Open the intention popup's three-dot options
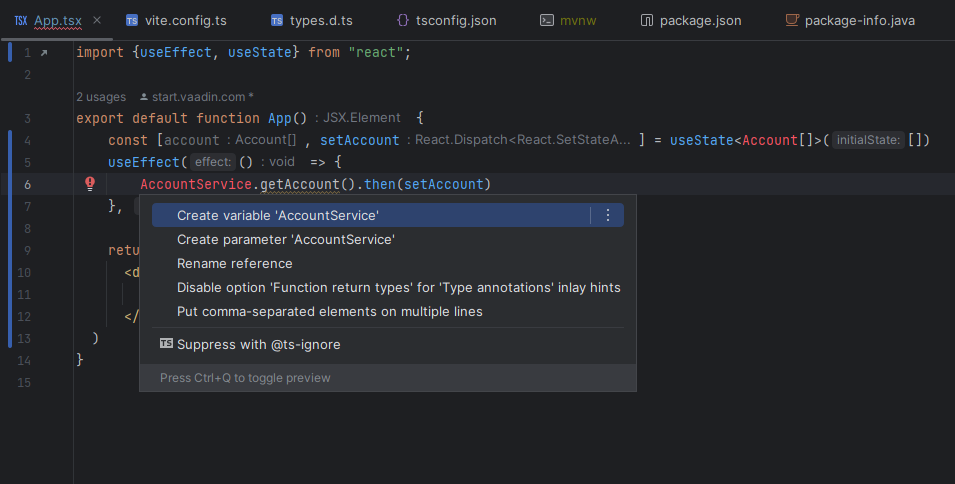Viewport: 955px width, 484px height. pos(608,215)
